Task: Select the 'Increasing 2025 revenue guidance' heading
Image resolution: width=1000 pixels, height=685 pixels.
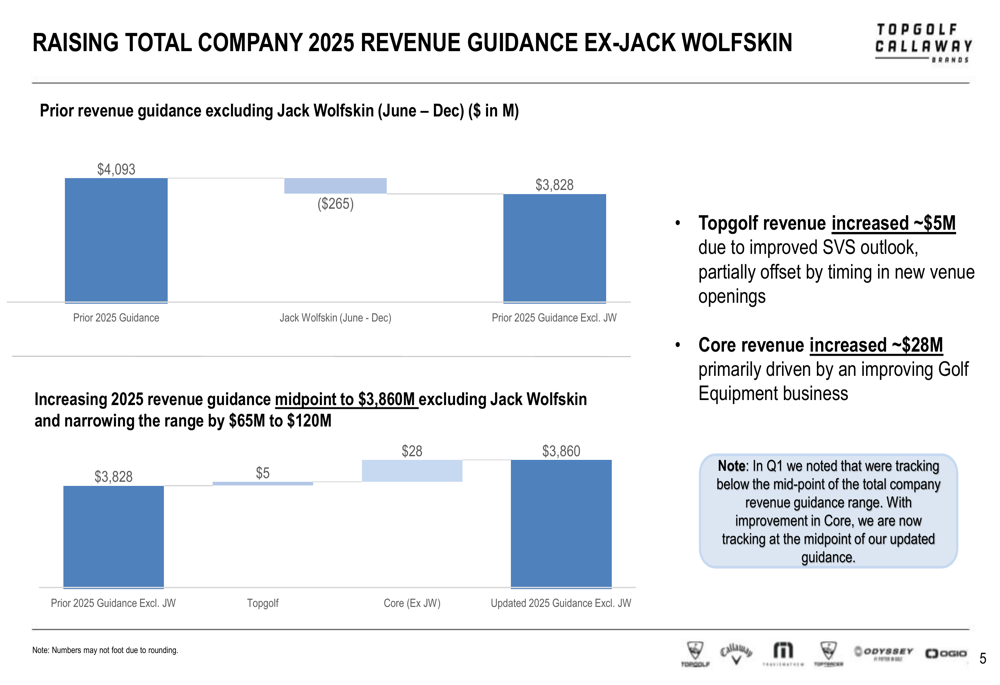Action: (x=311, y=410)
